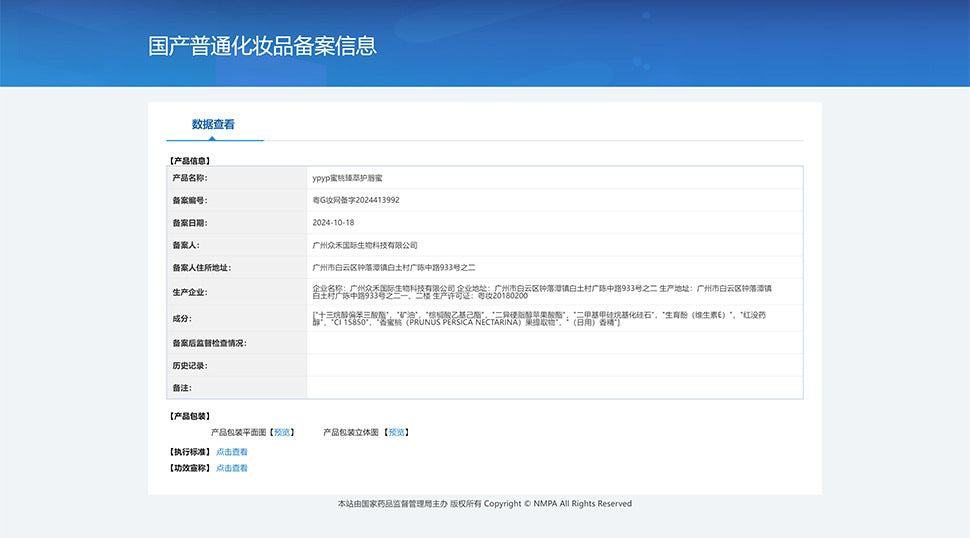Click the 生产企业 details text
The height and width of the screenshot is (538, 970).
540,292
